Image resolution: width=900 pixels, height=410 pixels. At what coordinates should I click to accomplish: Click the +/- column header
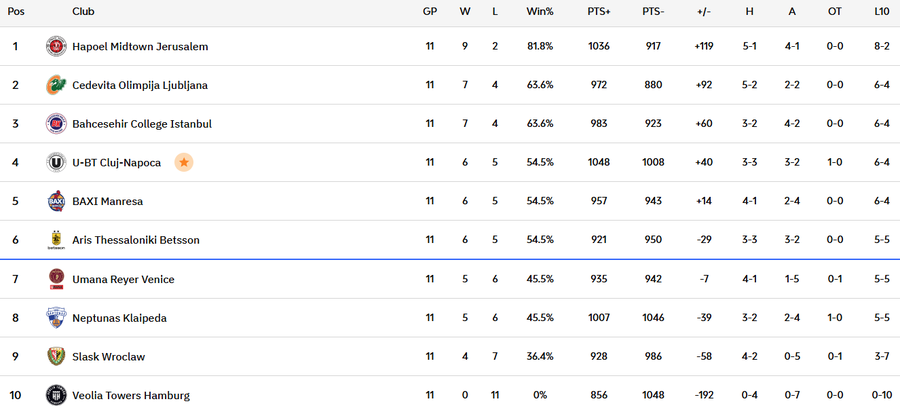[x=703, y=12]
